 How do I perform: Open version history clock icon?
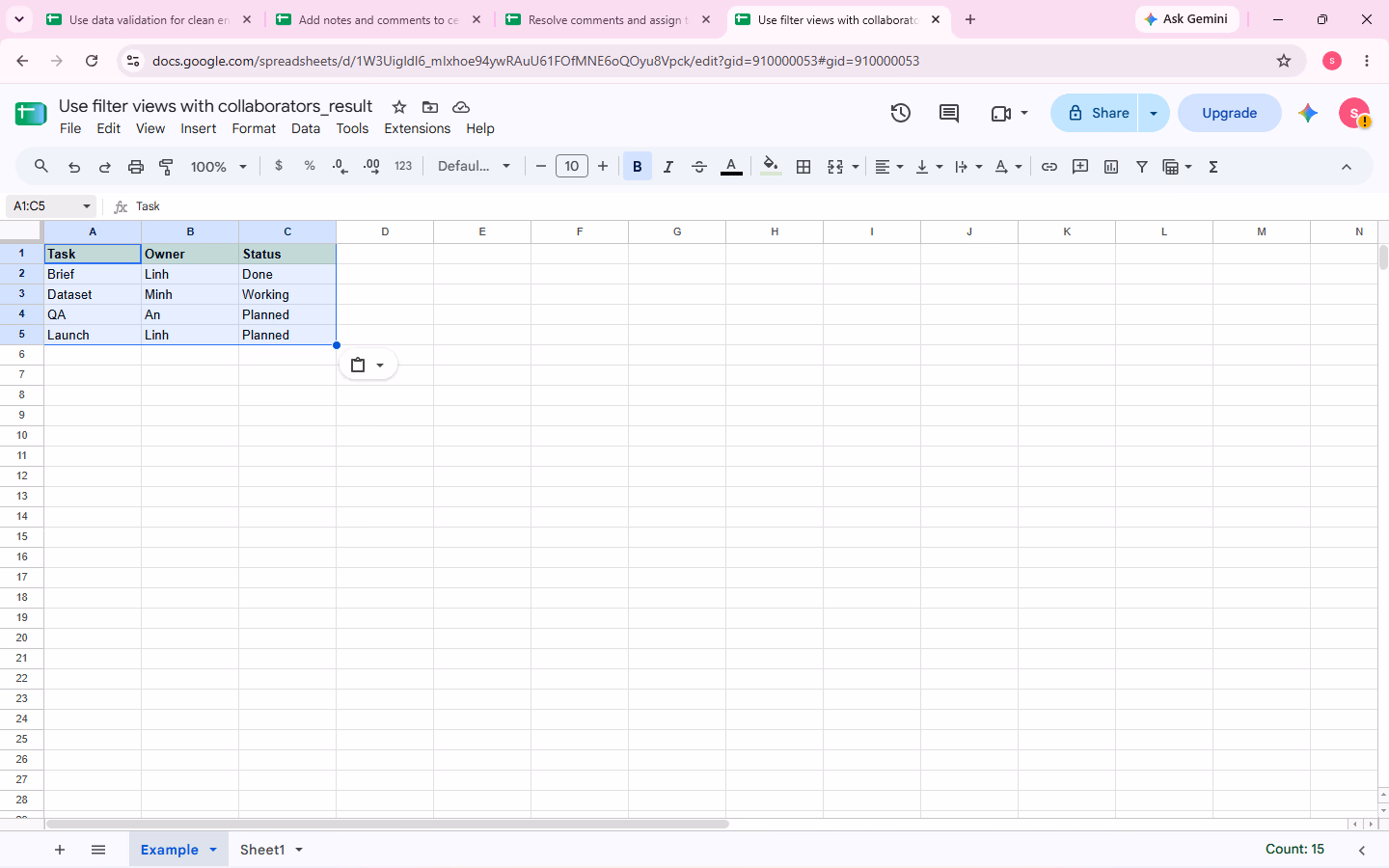pyautogui.click(x=901, y=113)
